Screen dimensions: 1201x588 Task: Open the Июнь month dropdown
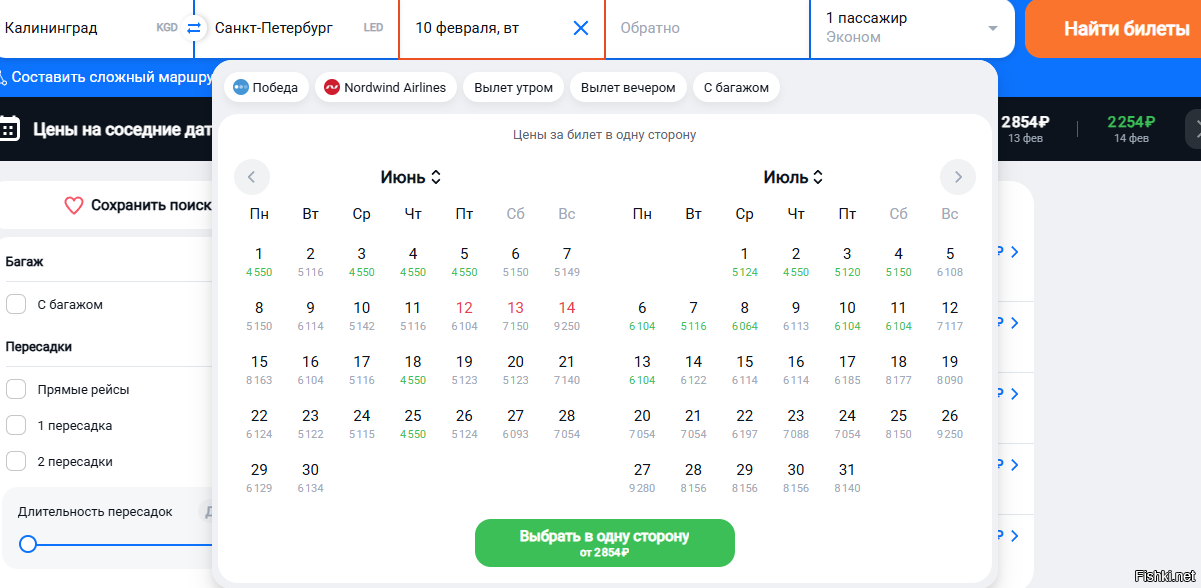(x=411, y=177)
